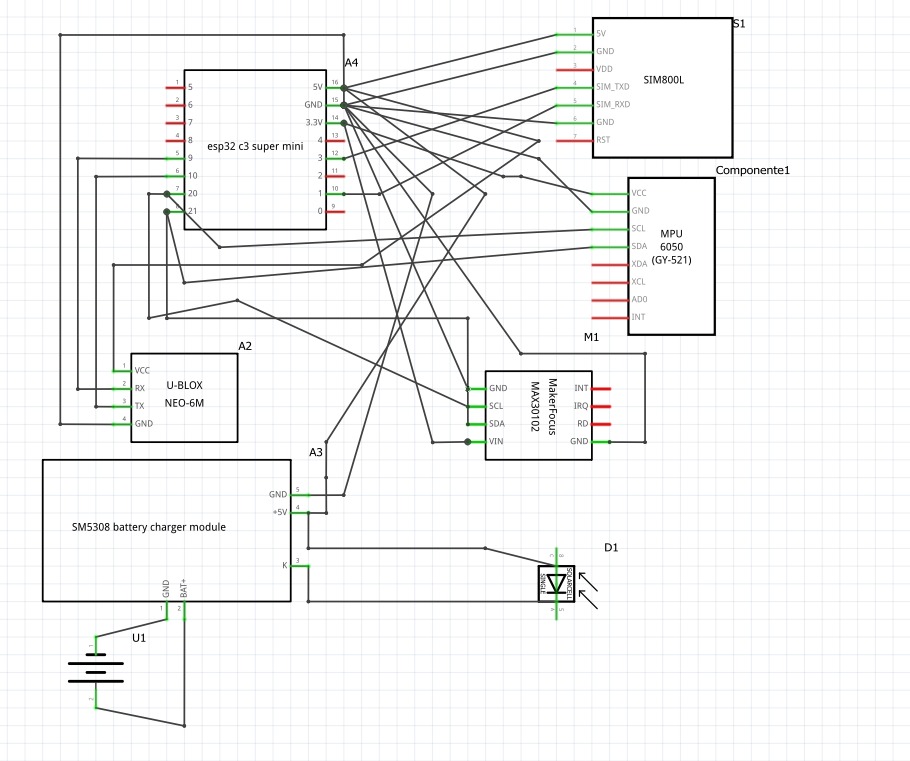Click pin 20 on the esp32
The image size is (910, 761).
(x=175, y=194)
